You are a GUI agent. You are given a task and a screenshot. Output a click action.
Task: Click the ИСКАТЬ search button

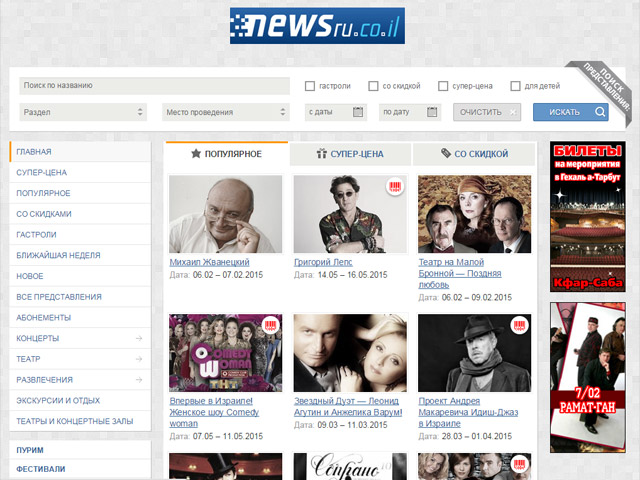point(571,112)
